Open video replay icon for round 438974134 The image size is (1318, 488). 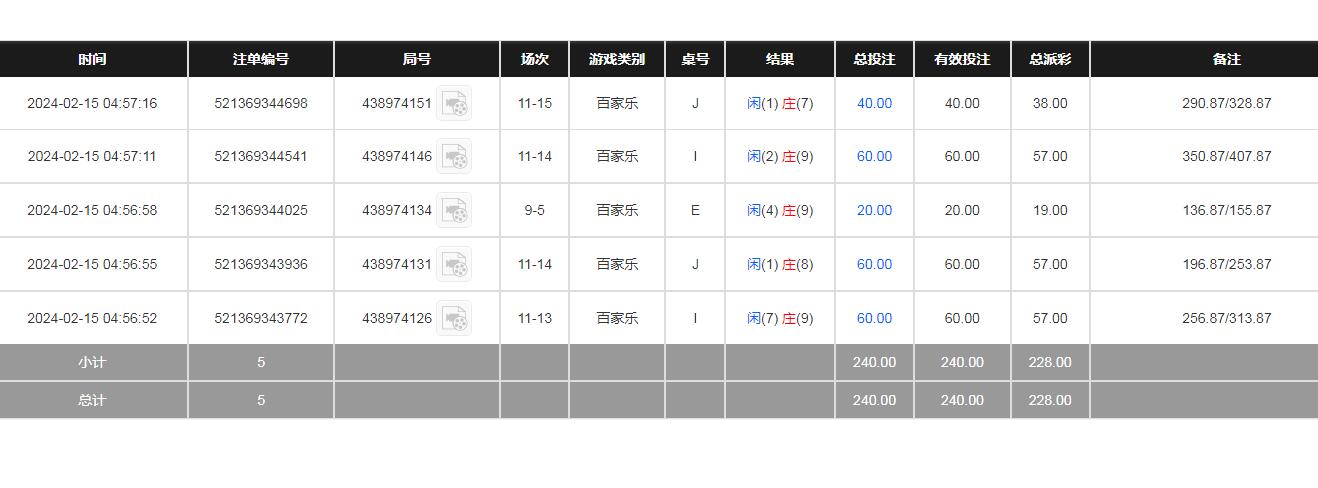454,210
